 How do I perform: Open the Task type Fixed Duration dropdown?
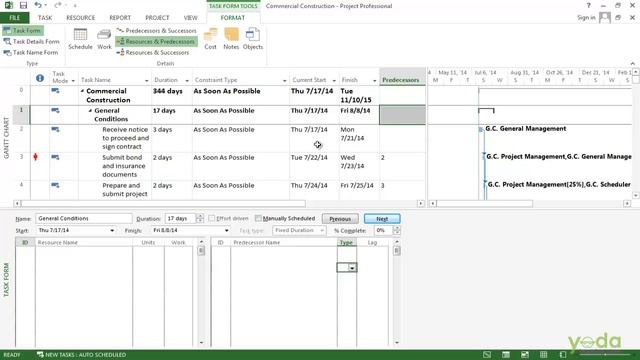pyautogui.click(x=322, y=231)
